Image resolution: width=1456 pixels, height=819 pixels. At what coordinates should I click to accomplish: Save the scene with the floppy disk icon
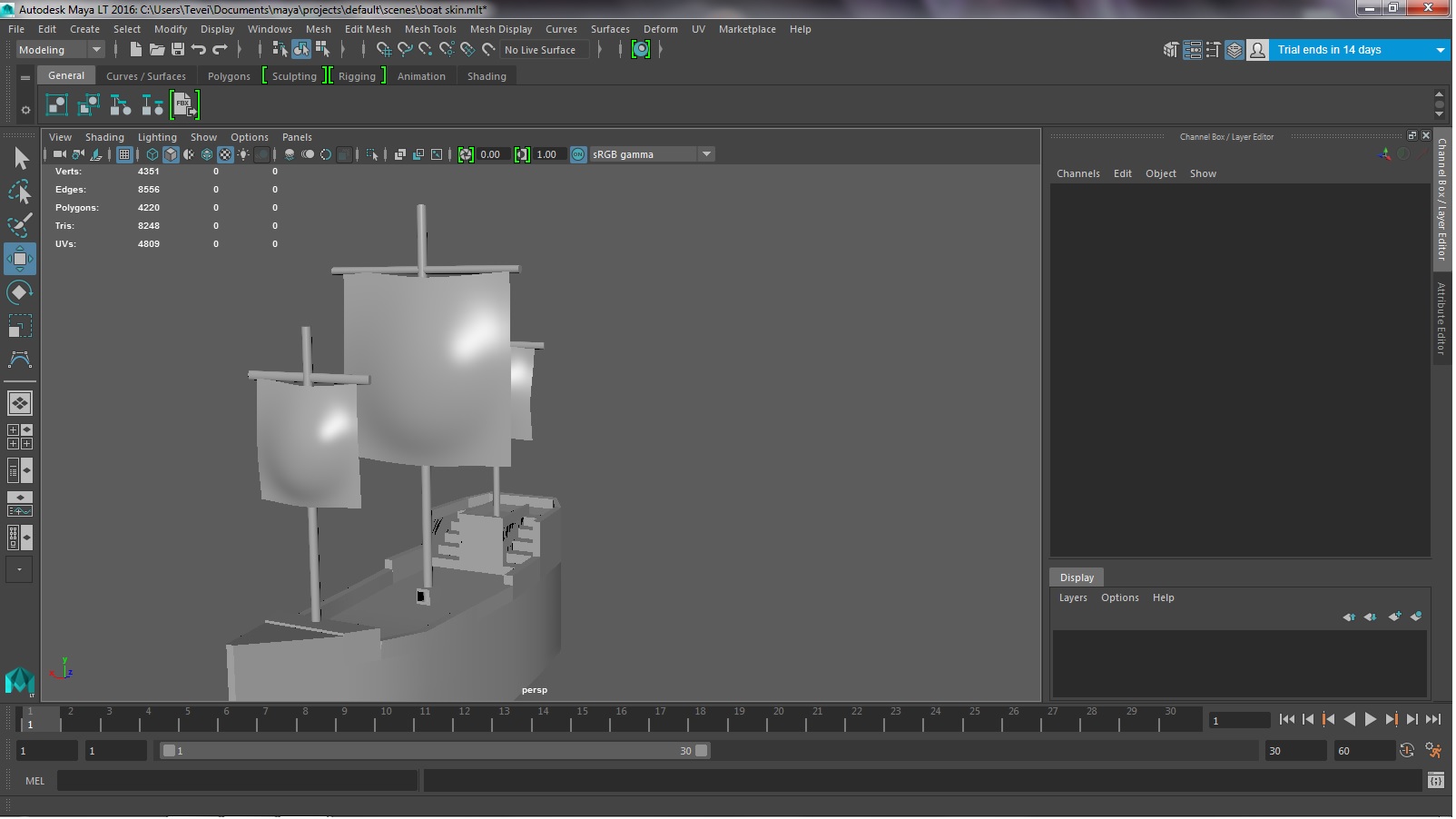coord(178,50)
